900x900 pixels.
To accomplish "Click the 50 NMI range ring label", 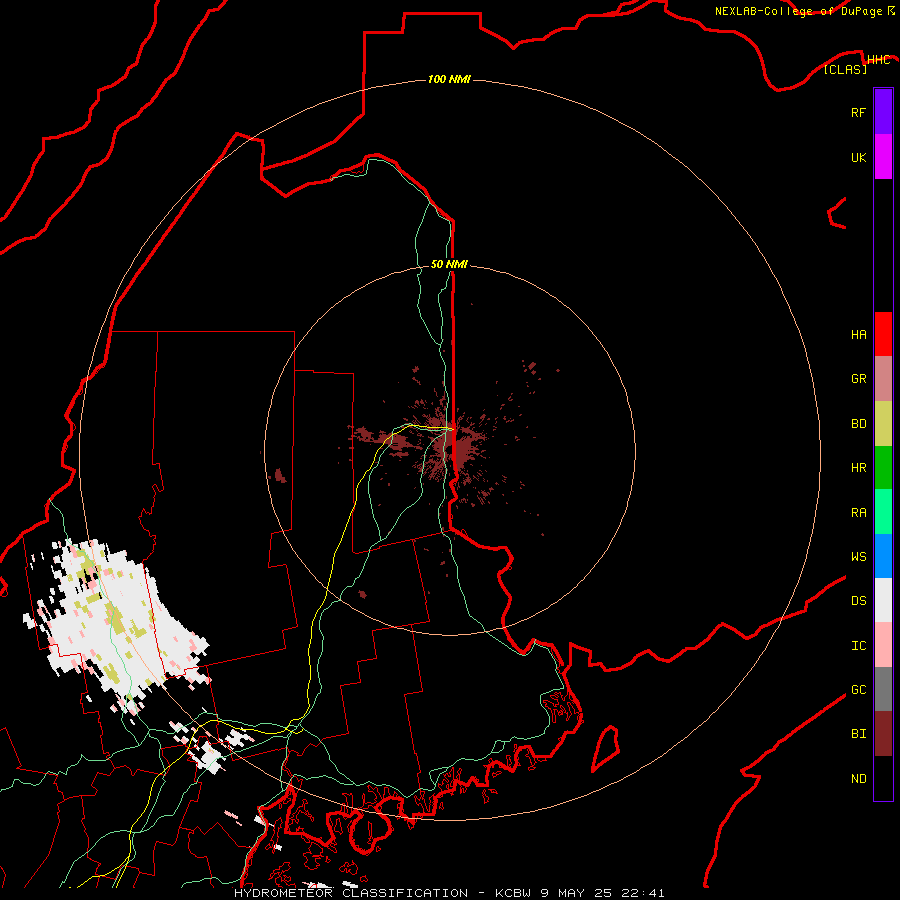I will click(449, 264).
